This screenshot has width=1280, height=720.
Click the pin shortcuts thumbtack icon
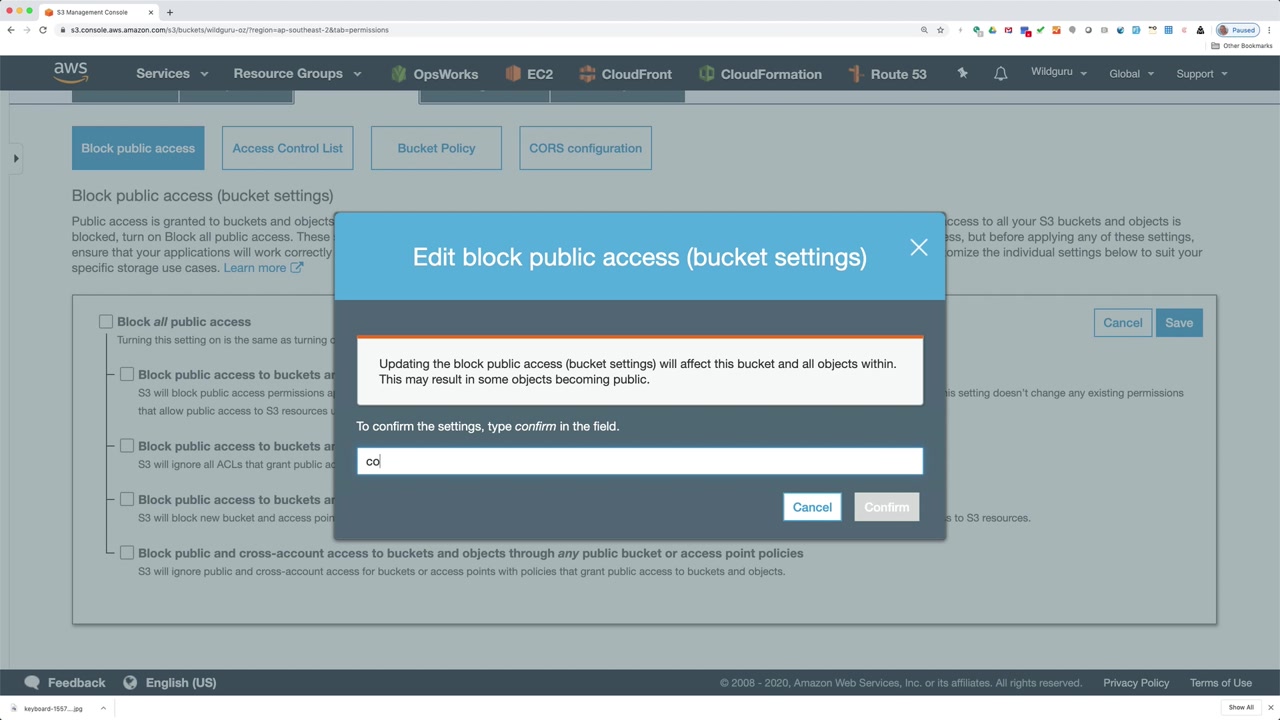[962, 73]
